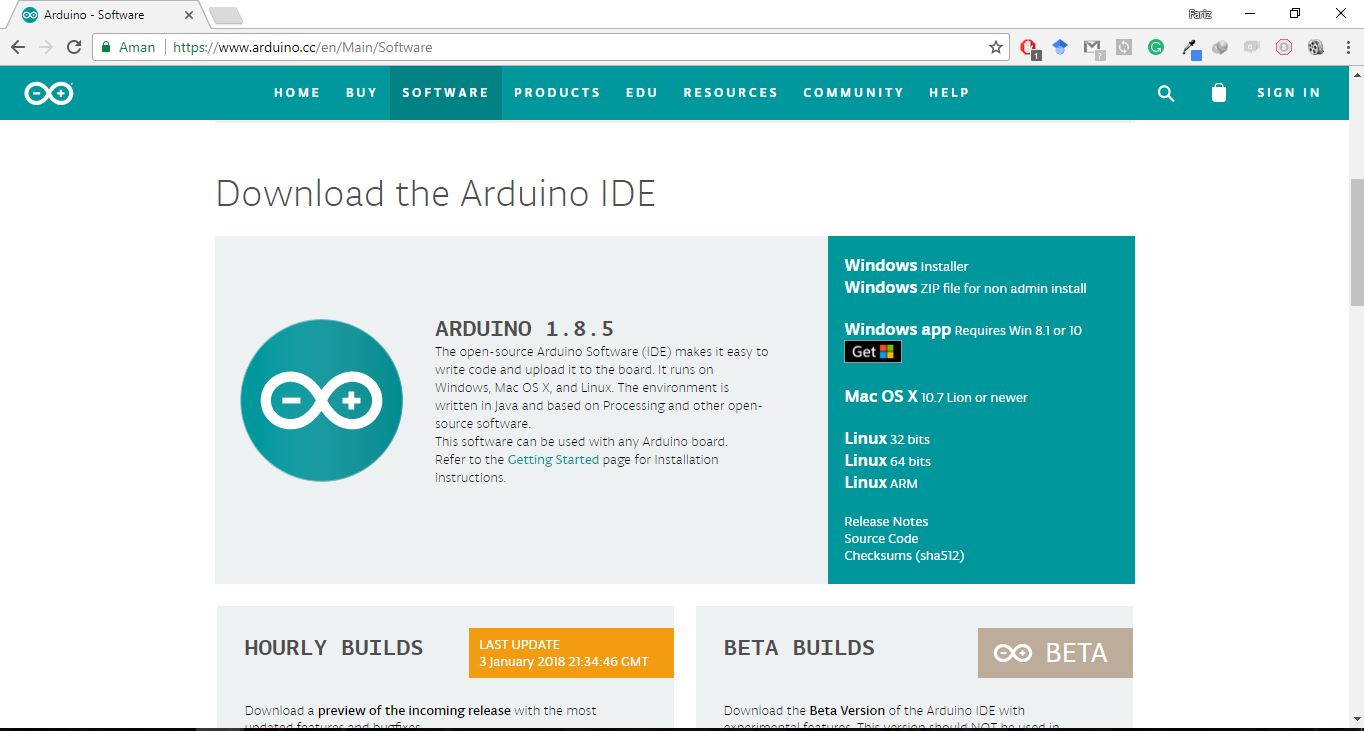Close the Arduino - Software tab
The image size is (1364, 731).
[189, 15]
